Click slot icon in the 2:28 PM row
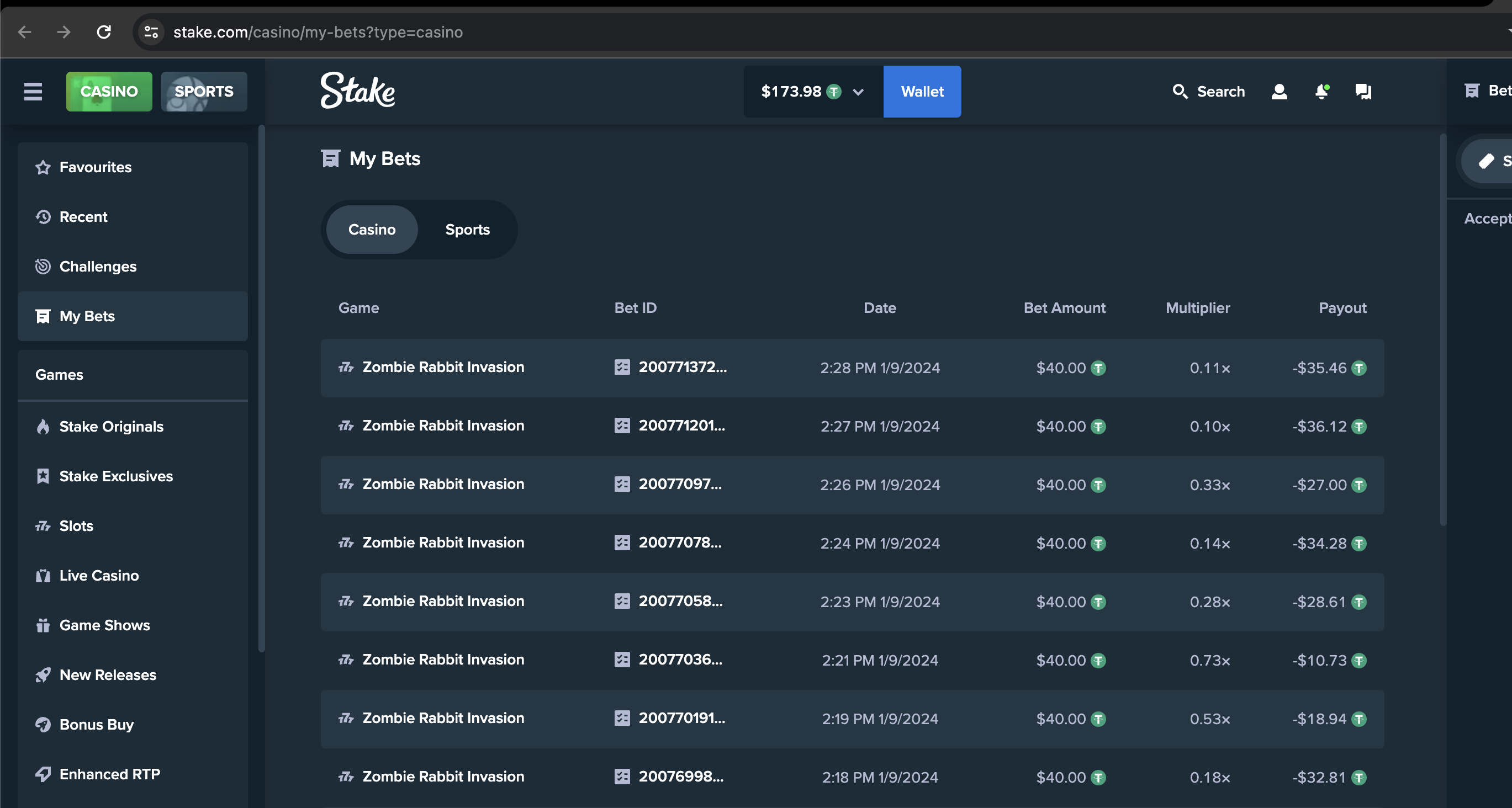Screen dimensions: 1512x808 coord(346,368)
